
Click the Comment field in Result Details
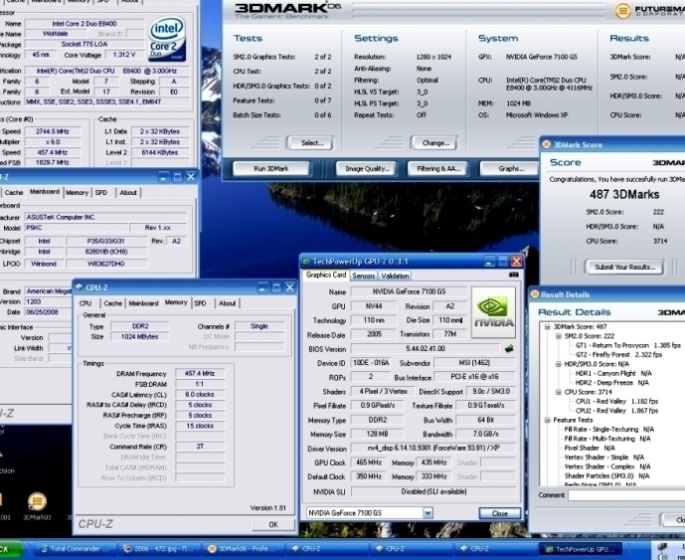click(x=626, y=495)
